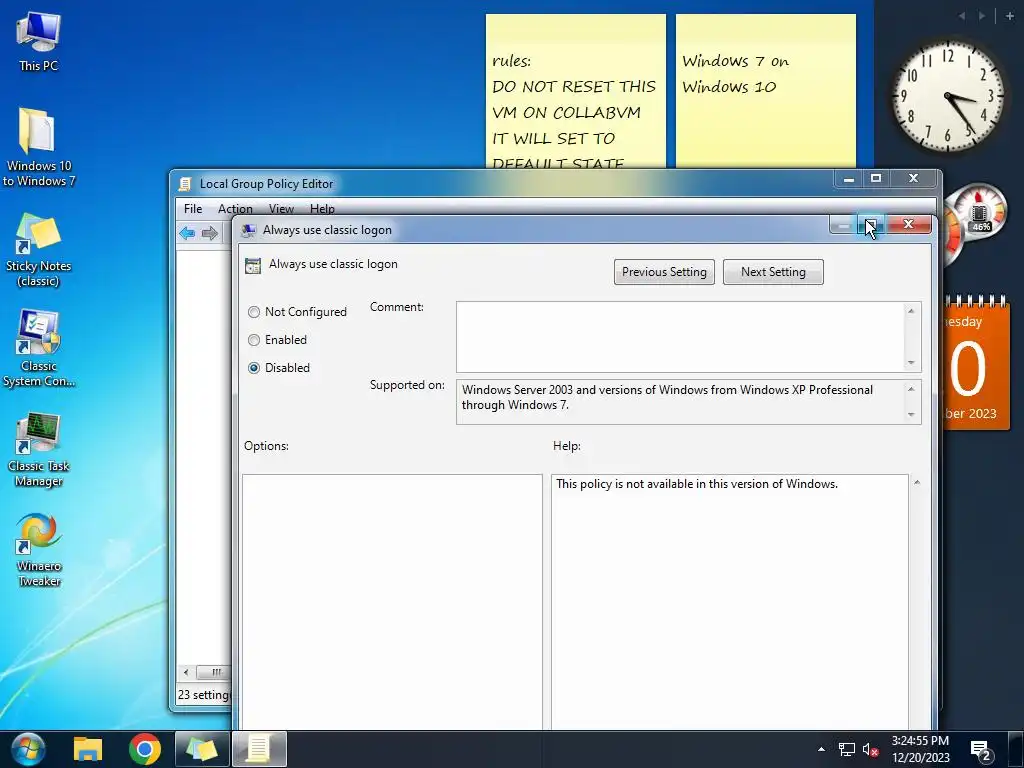The width and height of the screenshot is (1024, 768).
Task: Open Winaero Tweaker shortcut
Action: [x=38, y=550]
